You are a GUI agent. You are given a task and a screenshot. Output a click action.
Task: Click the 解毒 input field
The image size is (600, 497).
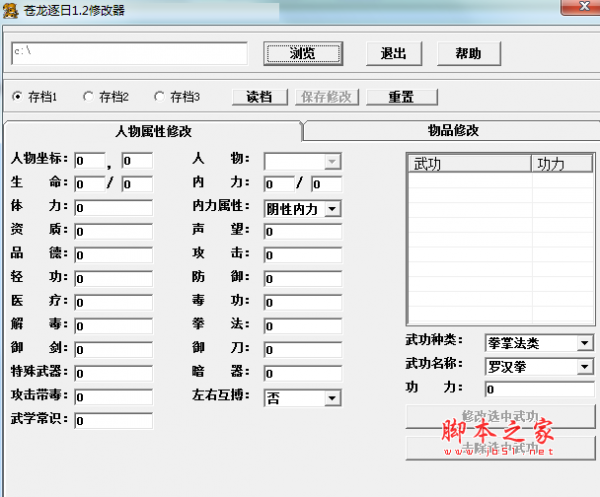click(x=114, y=326)
